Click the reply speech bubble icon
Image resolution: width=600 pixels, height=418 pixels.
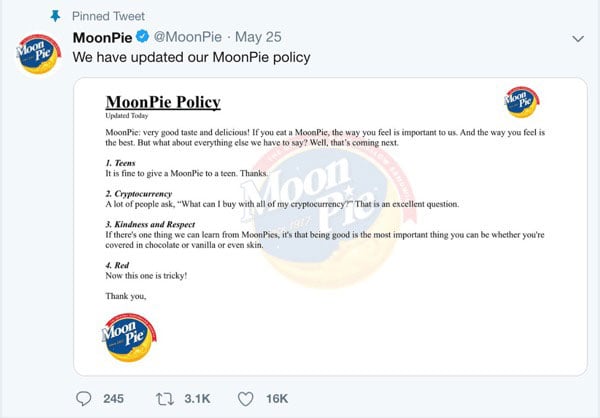(84, 398)
